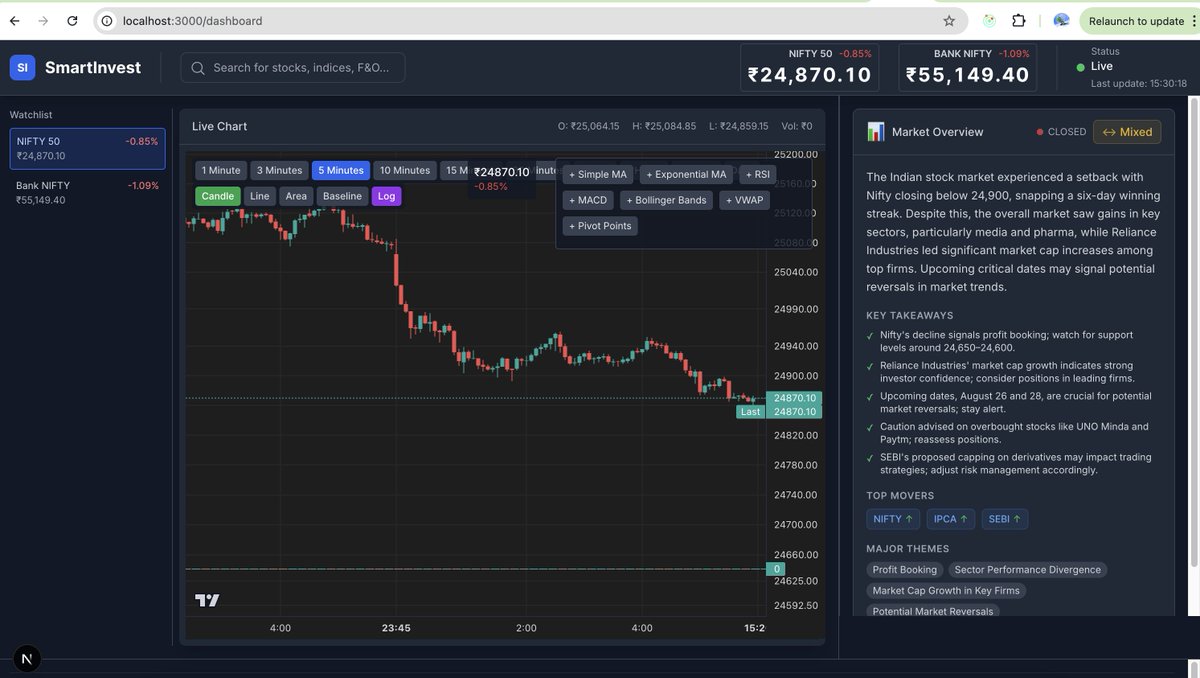Click the browser address bar

click(530, 21)
